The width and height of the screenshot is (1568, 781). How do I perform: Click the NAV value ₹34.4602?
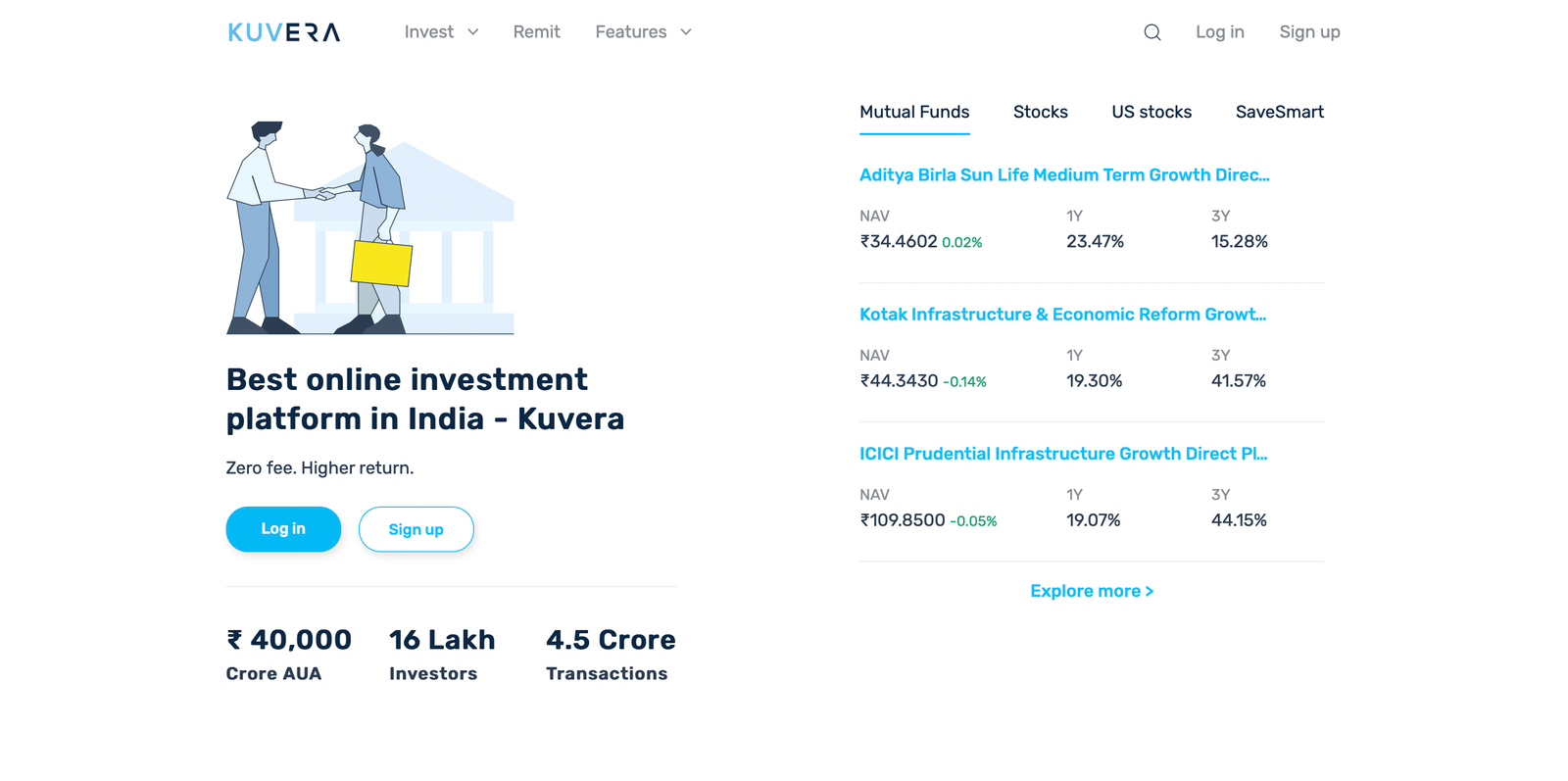pyautogui.click(x=899, y=241)
